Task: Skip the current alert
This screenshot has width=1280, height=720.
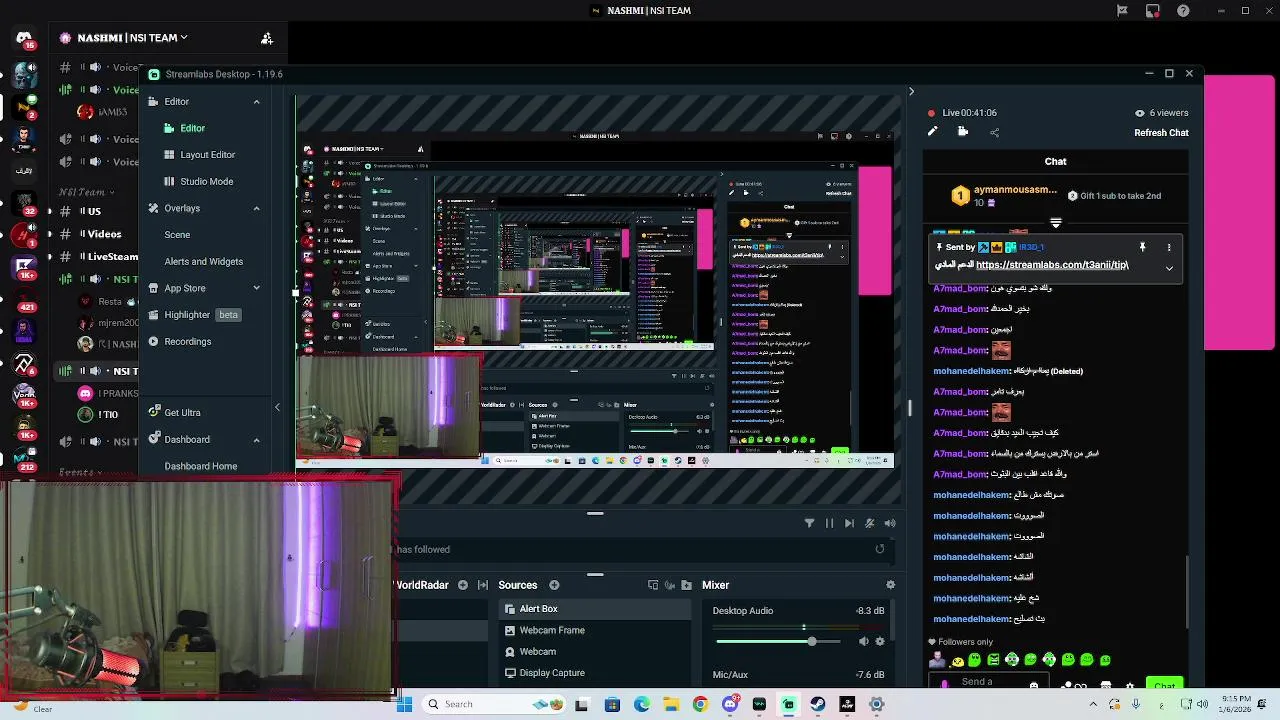Action: pyautogui.click(x=849, y=523)
